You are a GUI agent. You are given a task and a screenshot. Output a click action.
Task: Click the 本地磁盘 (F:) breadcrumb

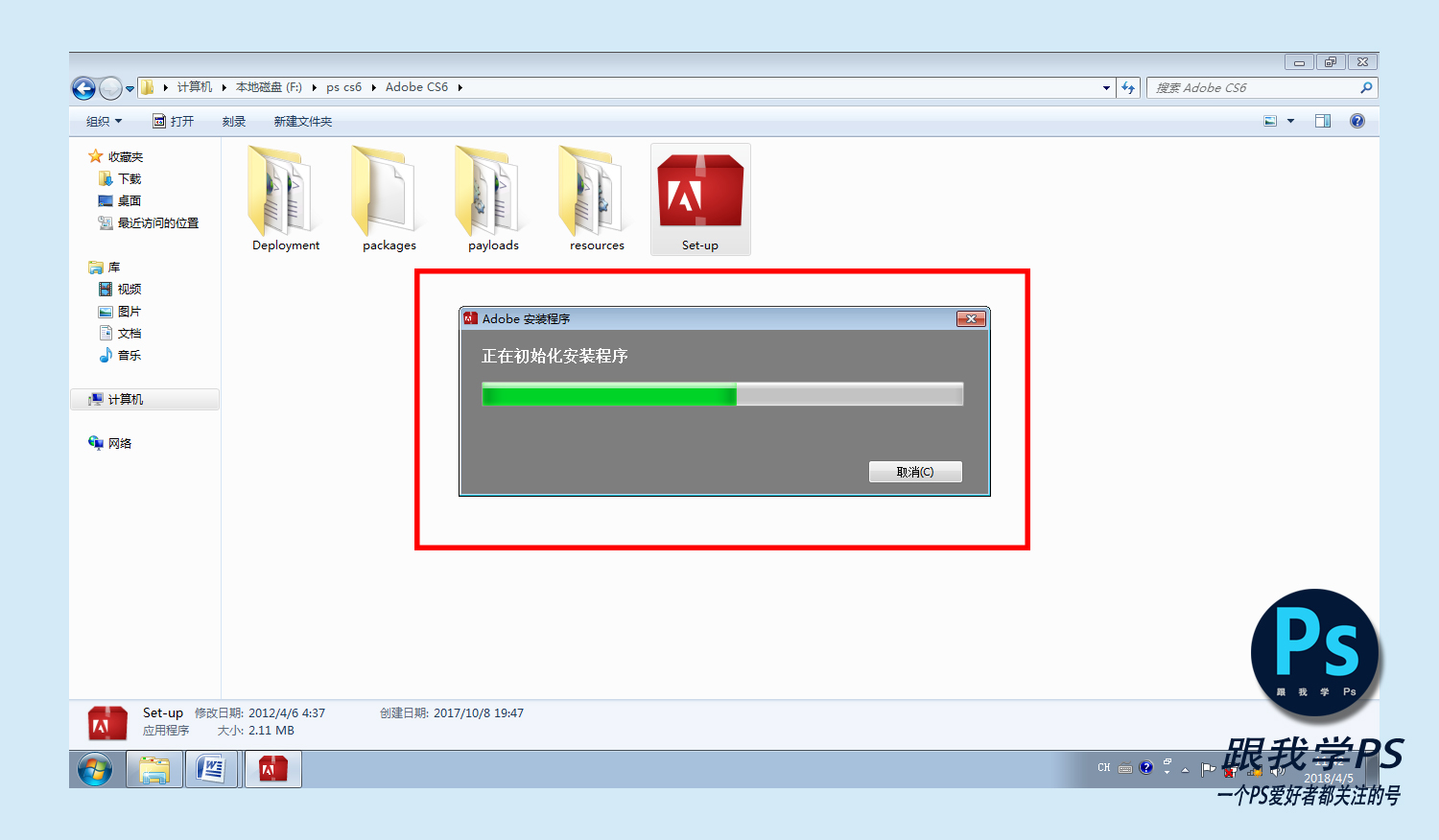[x=269, y=87]
